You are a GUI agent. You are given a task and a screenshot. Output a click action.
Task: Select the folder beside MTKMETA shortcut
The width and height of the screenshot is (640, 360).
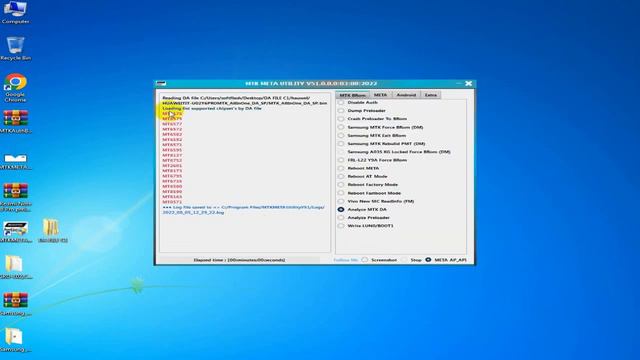coord(52,231)
